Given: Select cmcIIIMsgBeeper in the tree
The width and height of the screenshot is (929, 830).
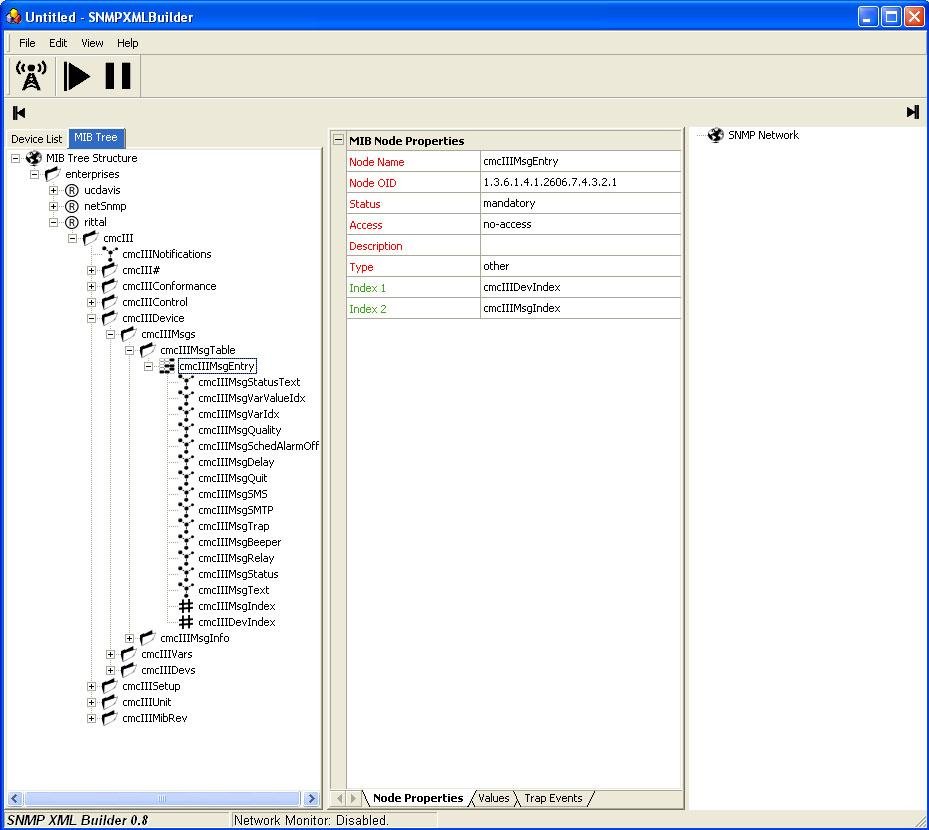Looking at the screenshot, I should click(239, 542).
